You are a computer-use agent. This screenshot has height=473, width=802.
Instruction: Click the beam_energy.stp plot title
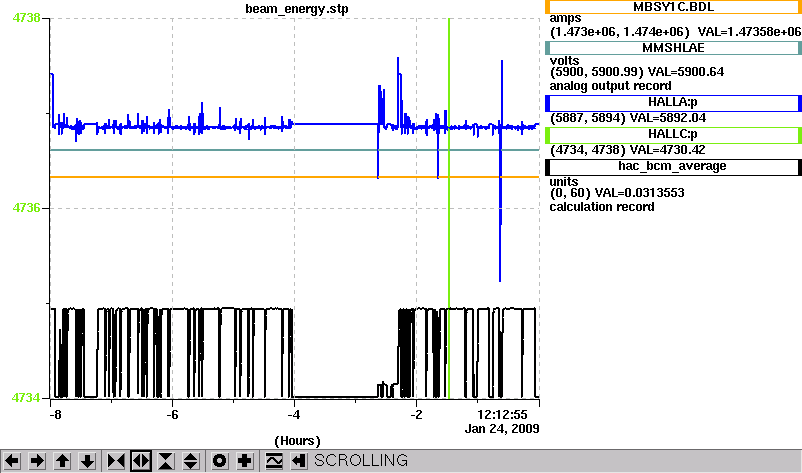pyautogui.click(x=297, y=9)
